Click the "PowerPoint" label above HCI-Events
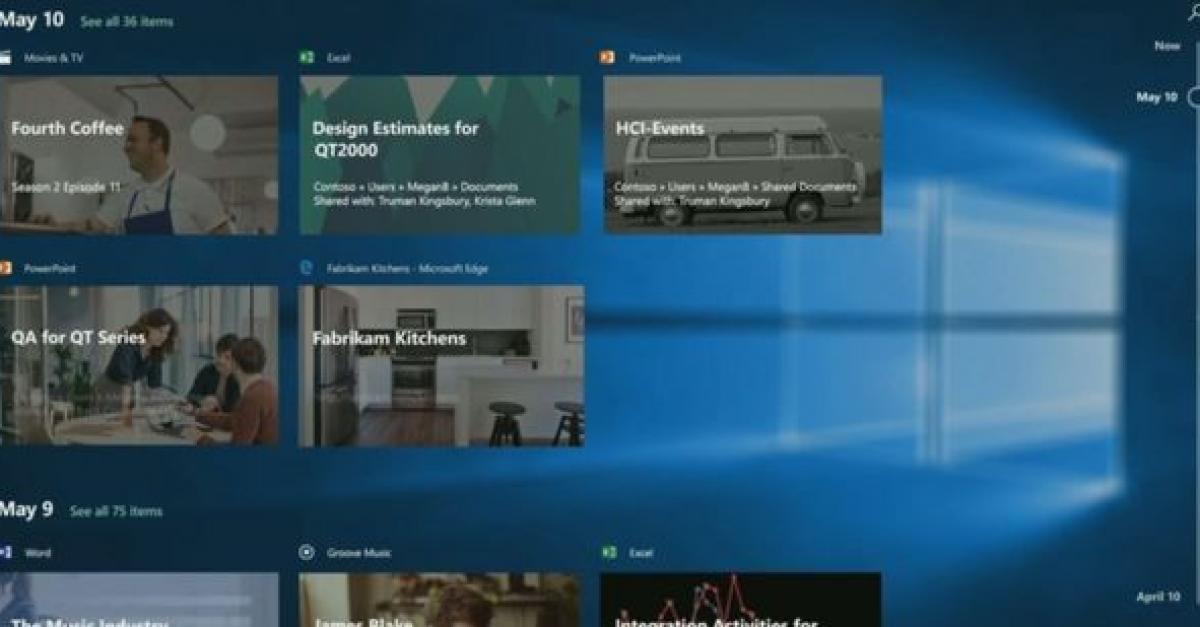The height and width of the screenshot is (627, 1200). pos(655,58)
